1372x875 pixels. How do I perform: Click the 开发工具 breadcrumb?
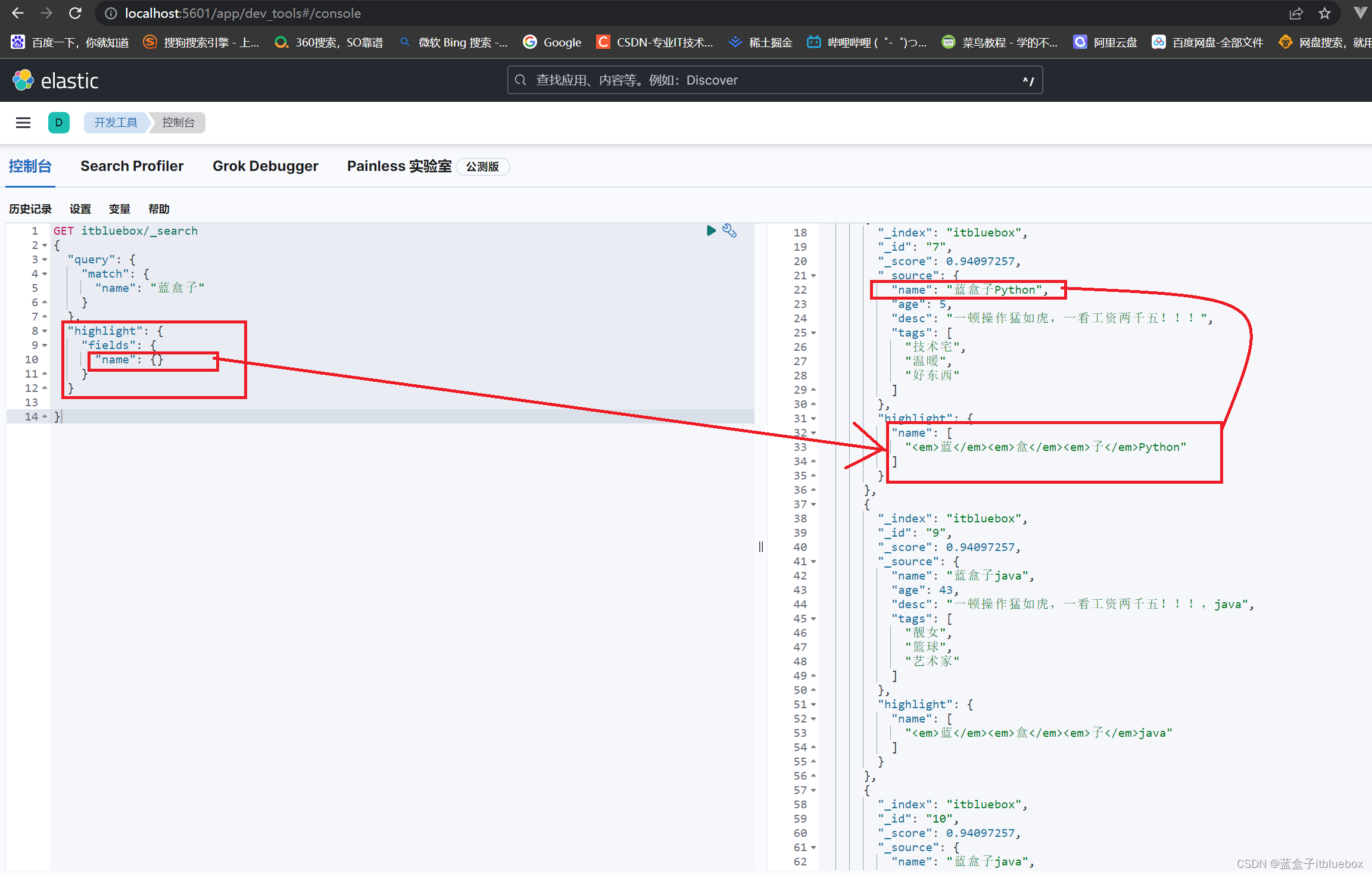coord(116,123)
